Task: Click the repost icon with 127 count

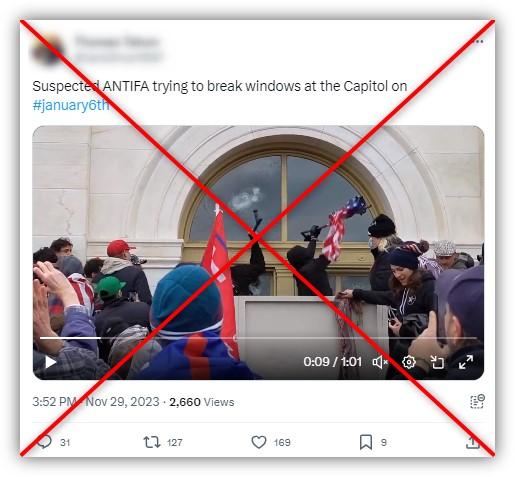Action: click(x=152, y=442)
